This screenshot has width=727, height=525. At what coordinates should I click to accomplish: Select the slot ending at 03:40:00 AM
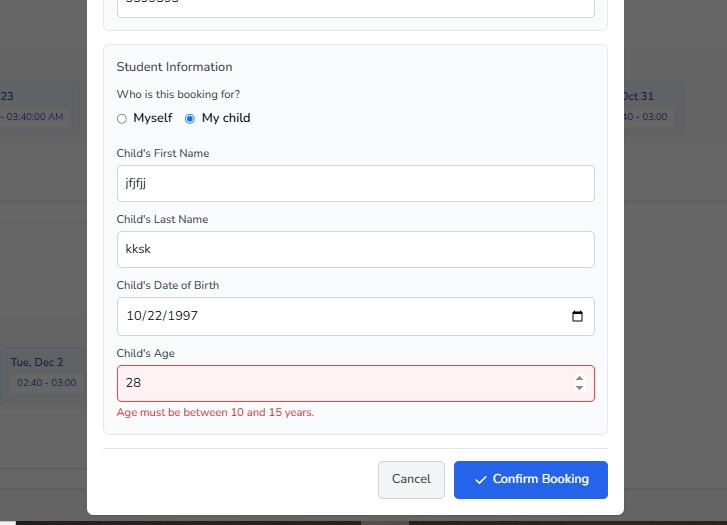click(36, 116)
